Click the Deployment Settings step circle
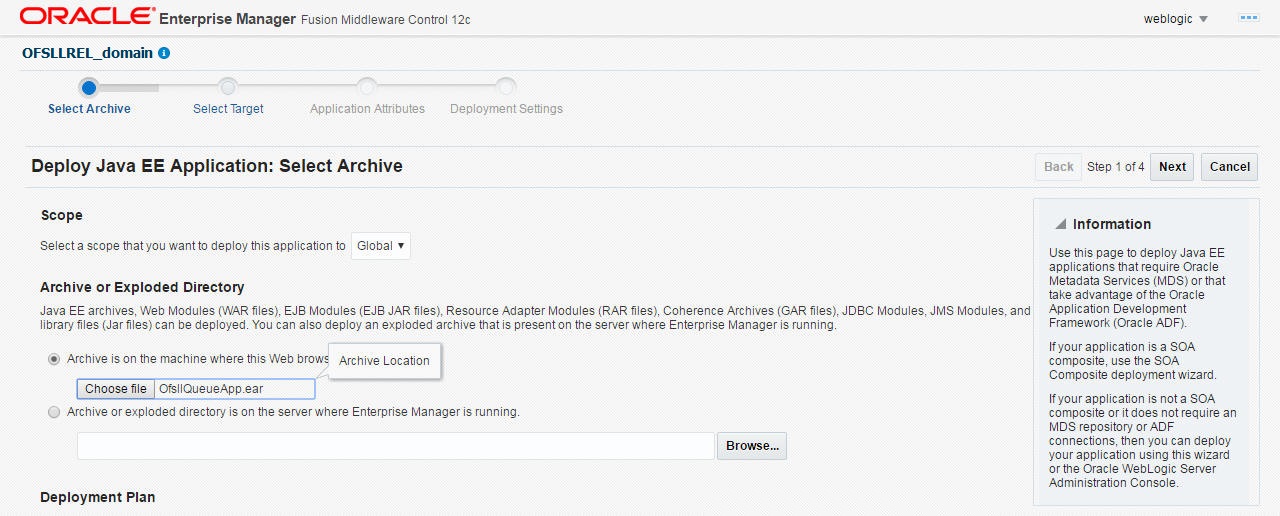Viewport: 1280px width, 516px height. point(506,87)
